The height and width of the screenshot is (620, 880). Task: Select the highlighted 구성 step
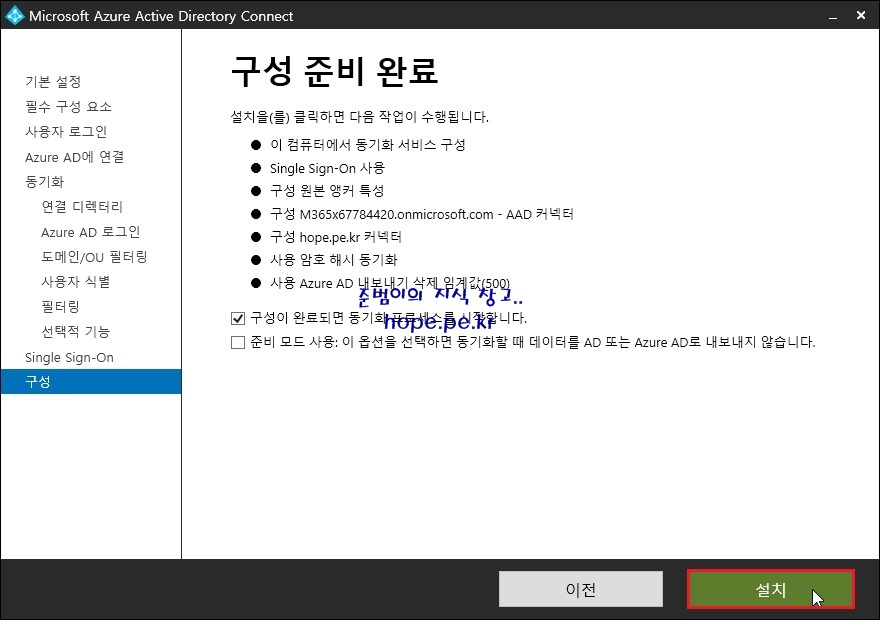tap(91, 382)
